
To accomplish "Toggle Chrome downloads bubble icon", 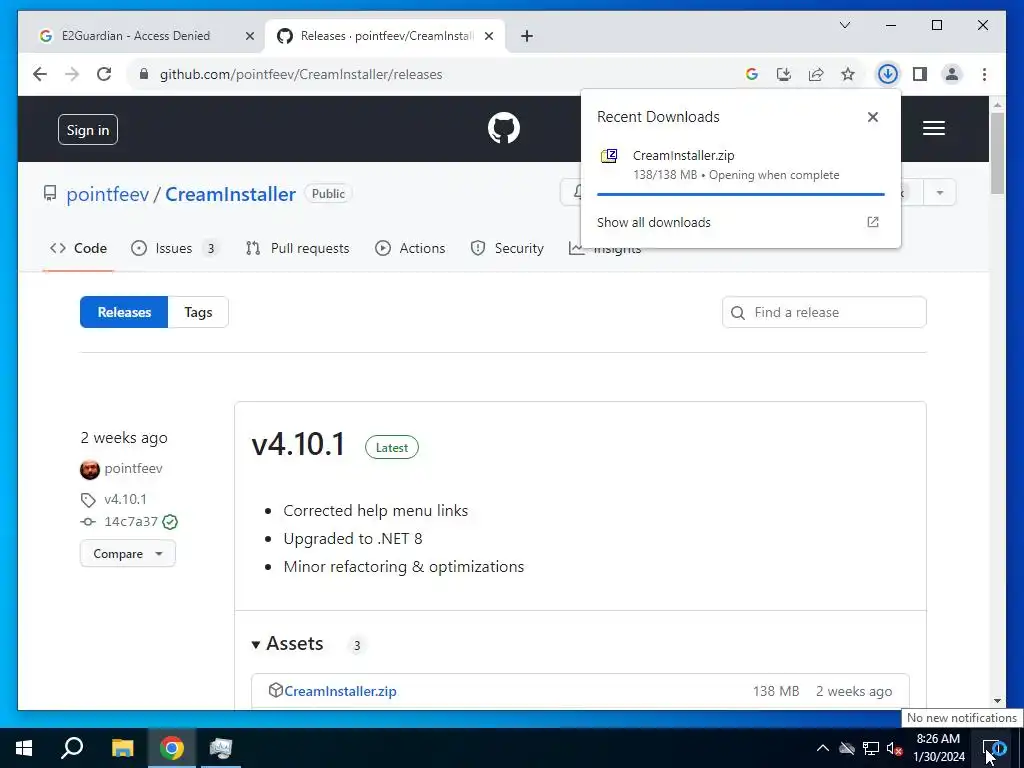I will (x=888, y=74).
